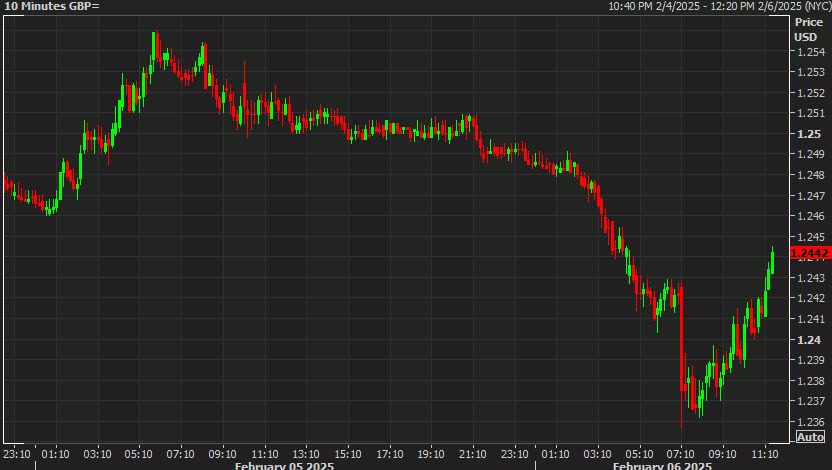The height and width of the screenshot is (470, 832).
Task: Click the '10 Minutes GBP=' chart title
Action: pyautogui.click(x=51, y=6)
